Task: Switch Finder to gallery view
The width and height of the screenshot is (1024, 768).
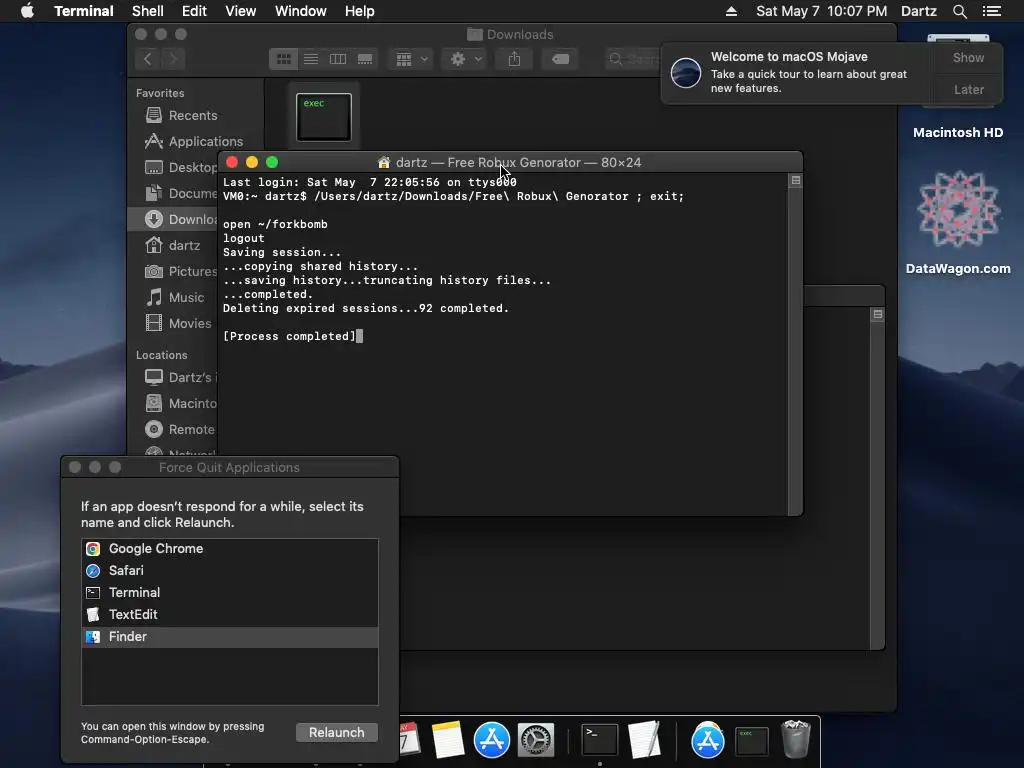Action: click(365, 59)
